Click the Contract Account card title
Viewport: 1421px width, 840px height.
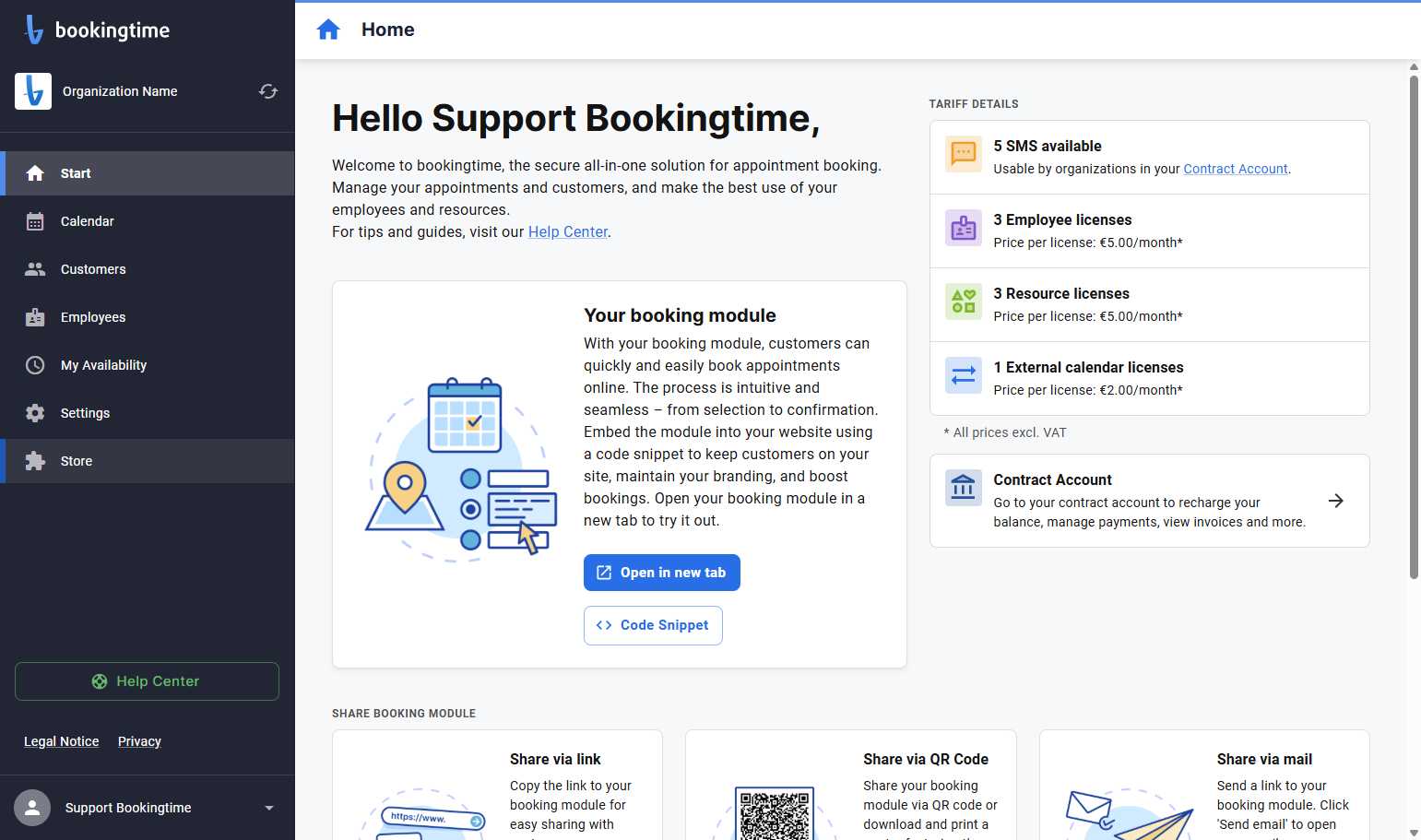tap(1052, 479)
